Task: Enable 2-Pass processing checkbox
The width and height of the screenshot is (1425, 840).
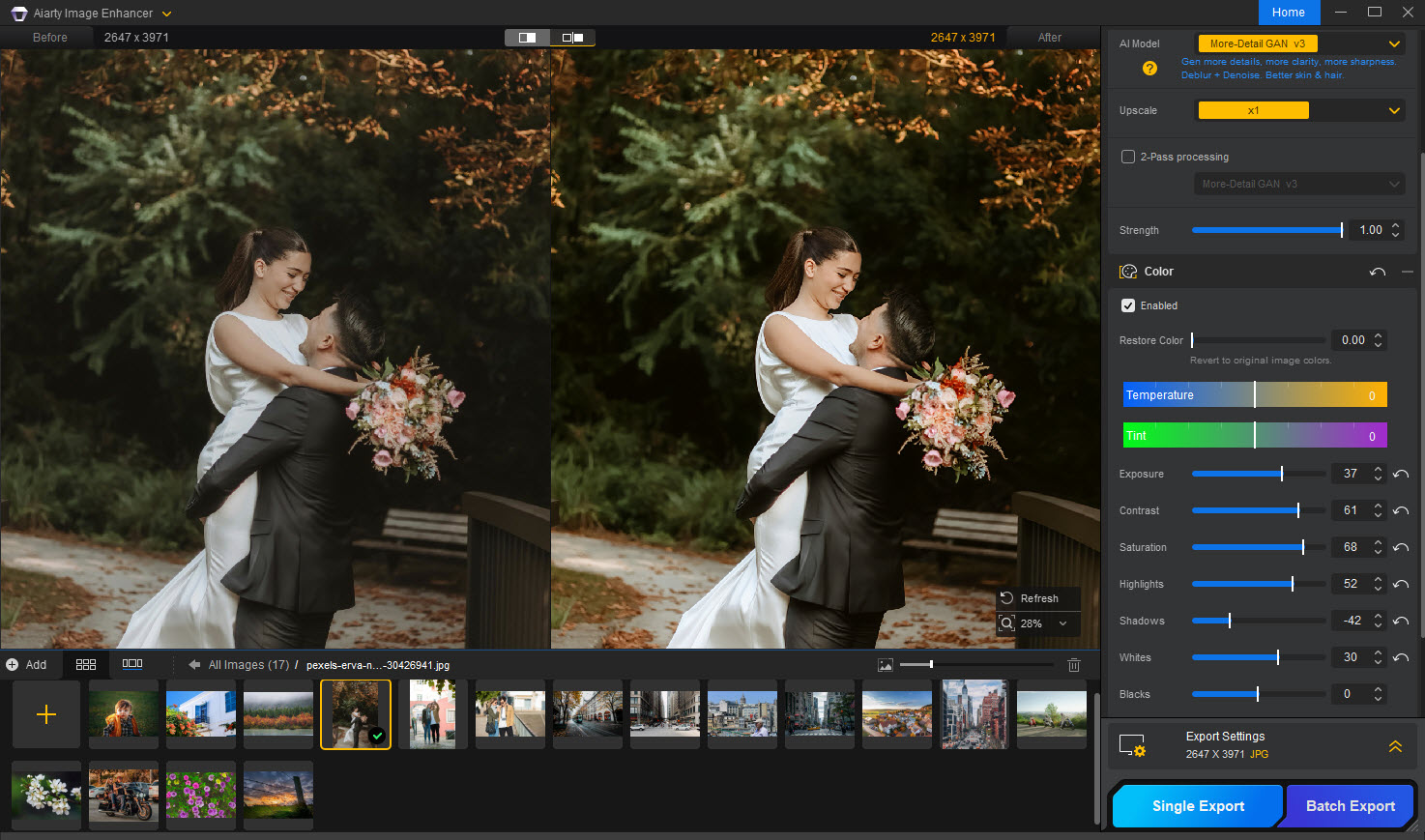Action: coord(1128,157)
